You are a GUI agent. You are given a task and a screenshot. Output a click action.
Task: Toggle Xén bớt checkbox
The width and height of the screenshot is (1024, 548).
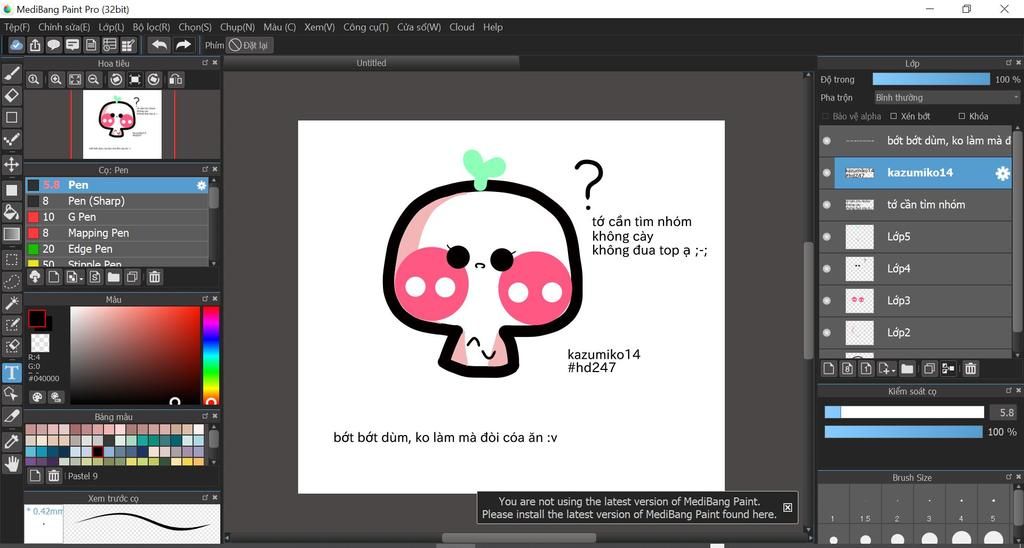894,116
